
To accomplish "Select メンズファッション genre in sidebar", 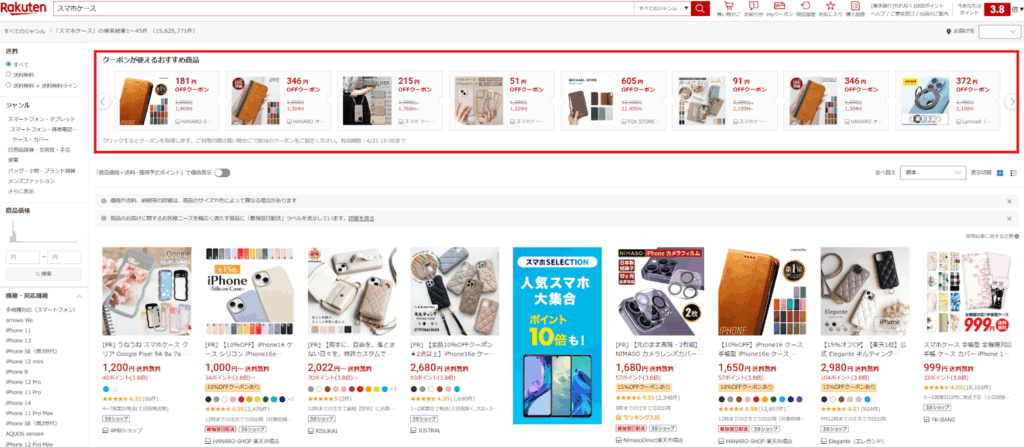I will [31, 180].
